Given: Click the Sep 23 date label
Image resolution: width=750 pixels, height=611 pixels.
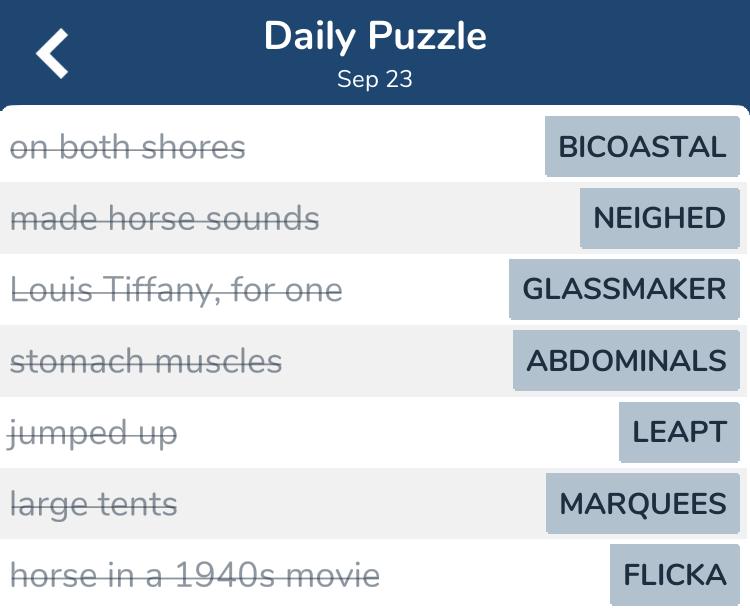Looking at the screenshot, I should click(375, 79).
